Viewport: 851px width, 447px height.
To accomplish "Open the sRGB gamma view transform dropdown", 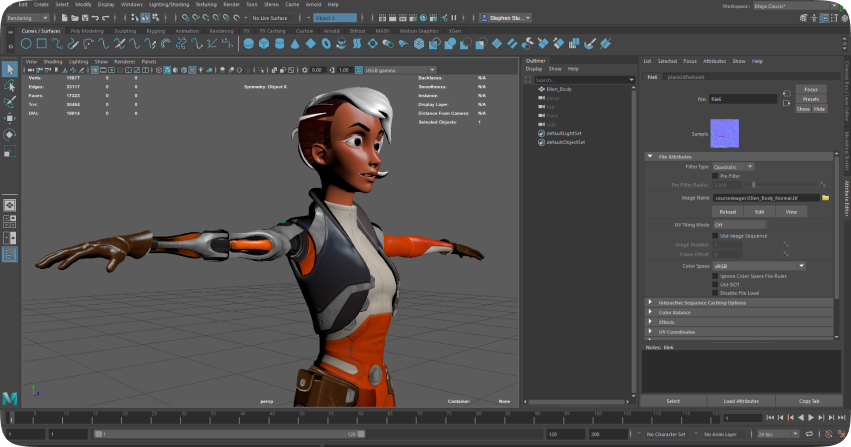I will 400,70.
